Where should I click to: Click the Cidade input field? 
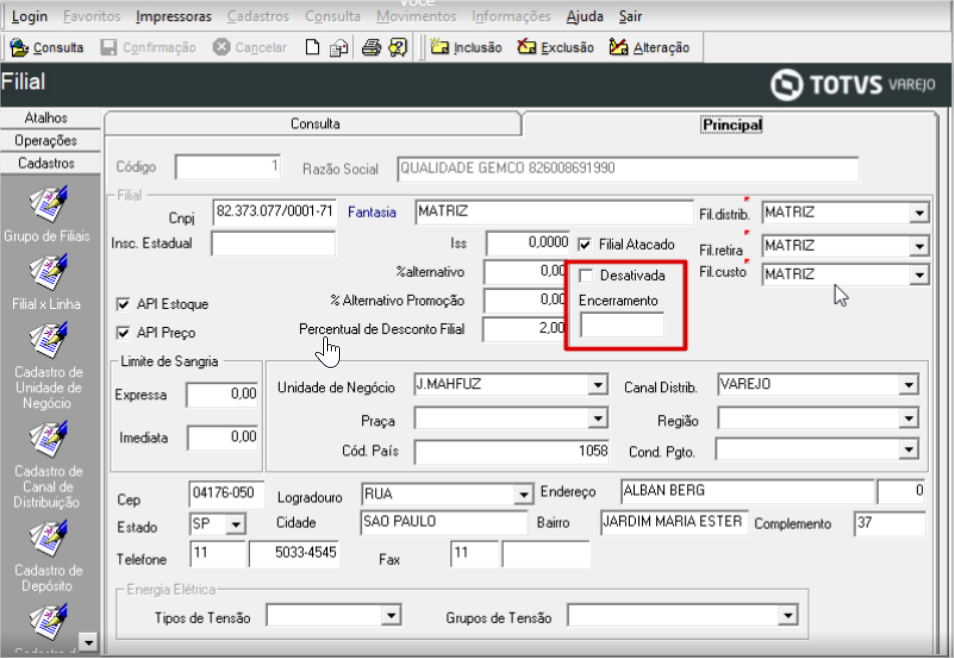444,522
